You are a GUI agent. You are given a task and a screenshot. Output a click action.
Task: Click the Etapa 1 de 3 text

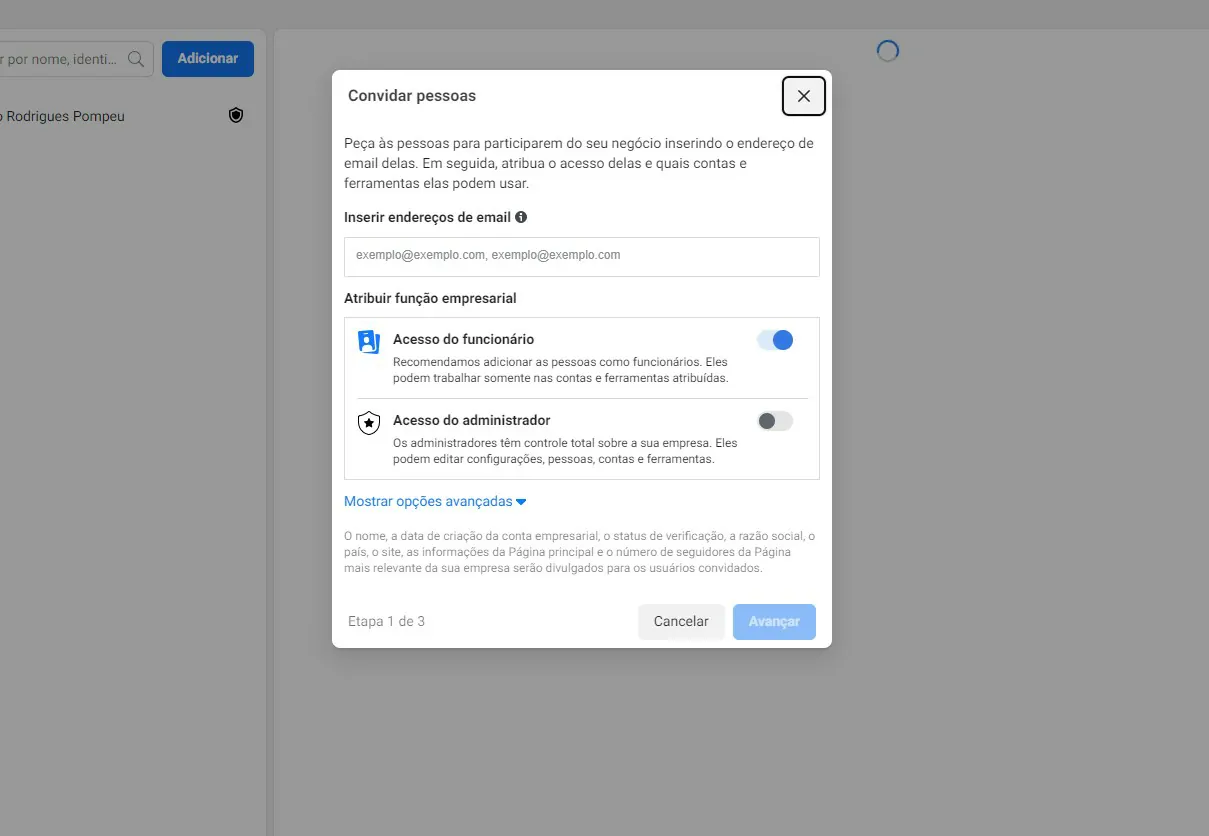click(x=386, y=622)
